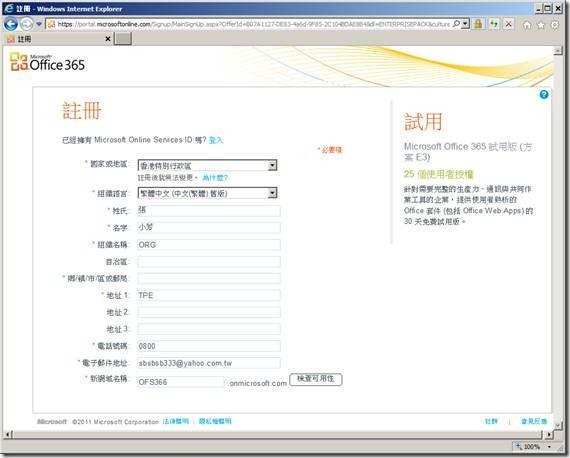
Task: Click the browser Back arrow button
Action: click(x=11, y=24)
